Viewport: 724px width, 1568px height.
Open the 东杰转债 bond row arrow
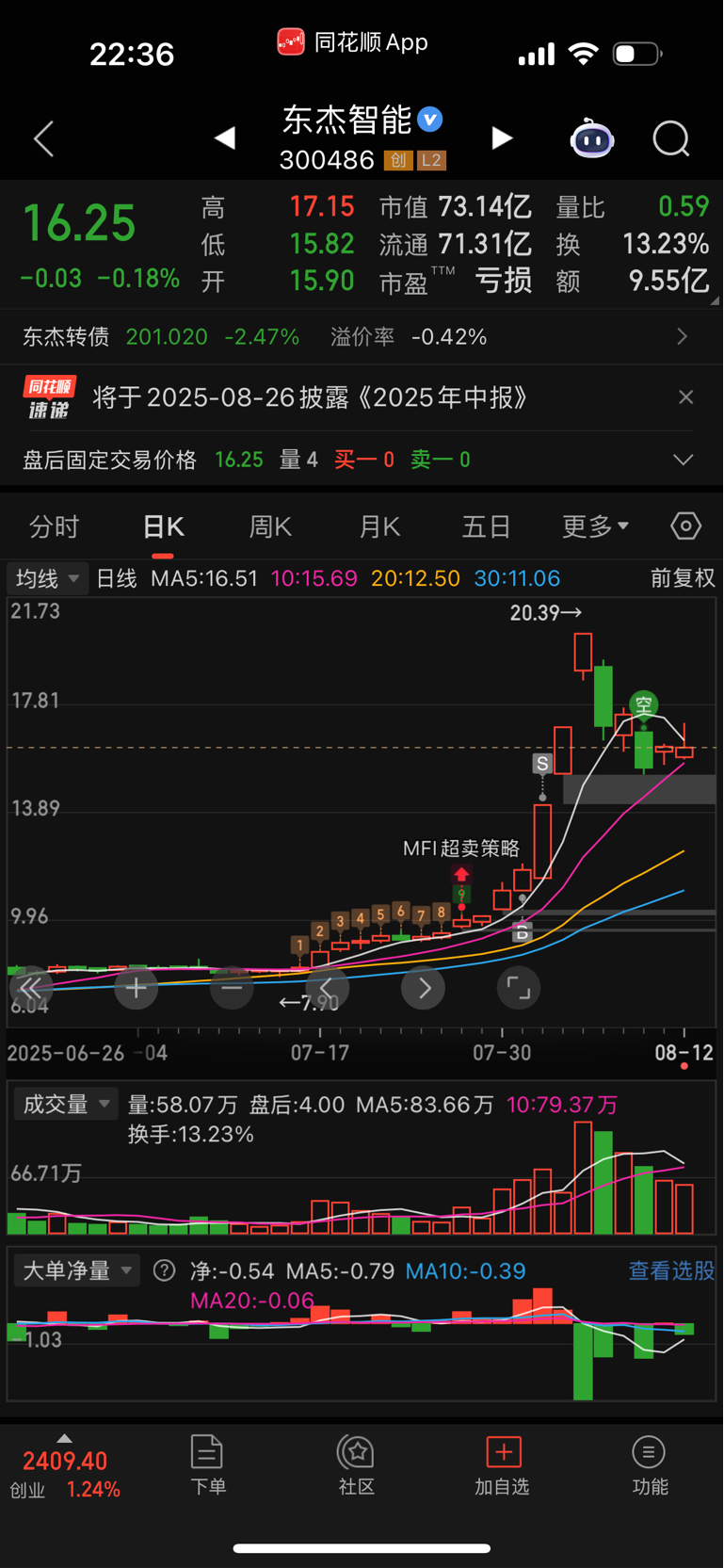[x=683, y=336]
